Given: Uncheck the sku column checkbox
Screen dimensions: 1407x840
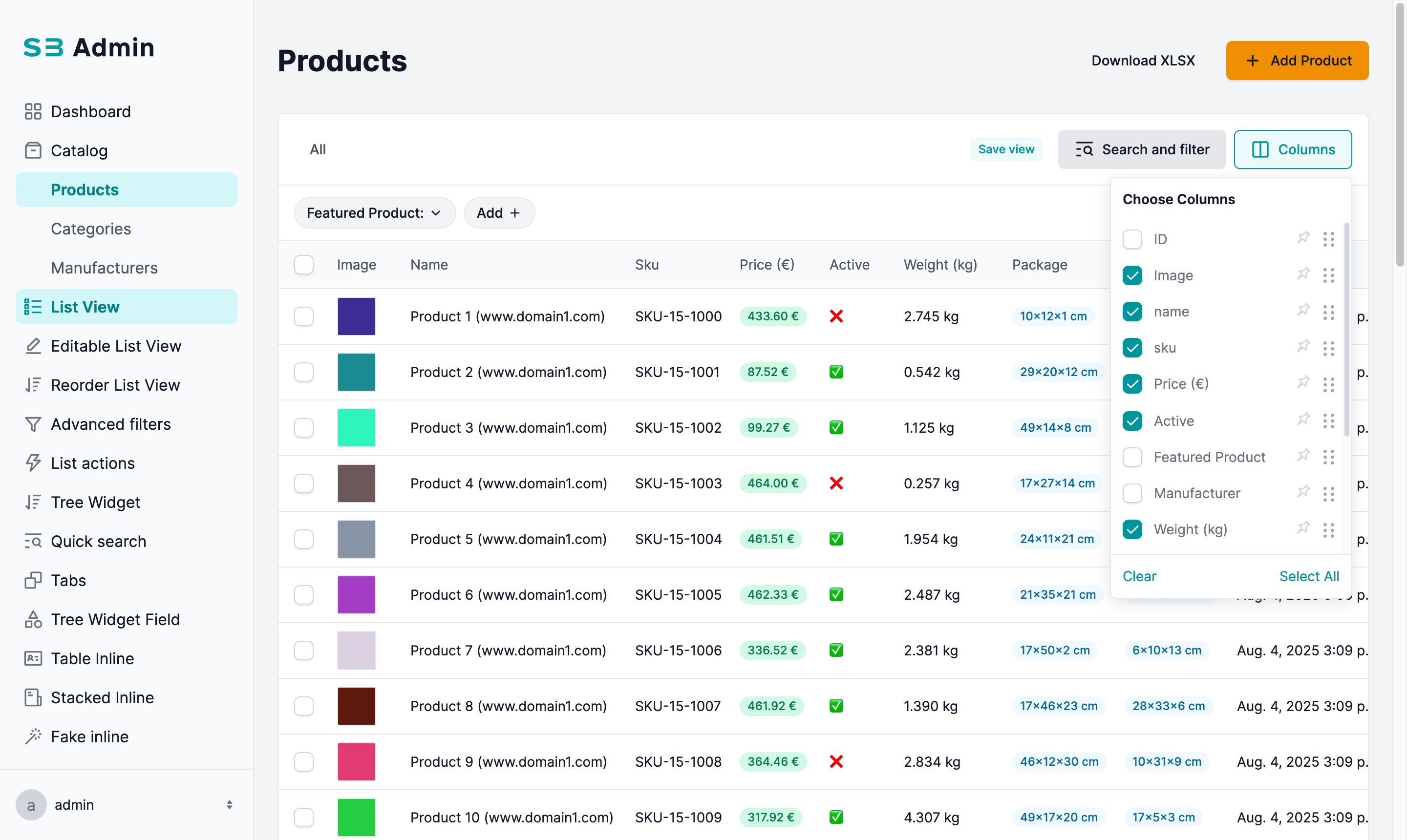Looking at the screenshot, I should 1132,348.
